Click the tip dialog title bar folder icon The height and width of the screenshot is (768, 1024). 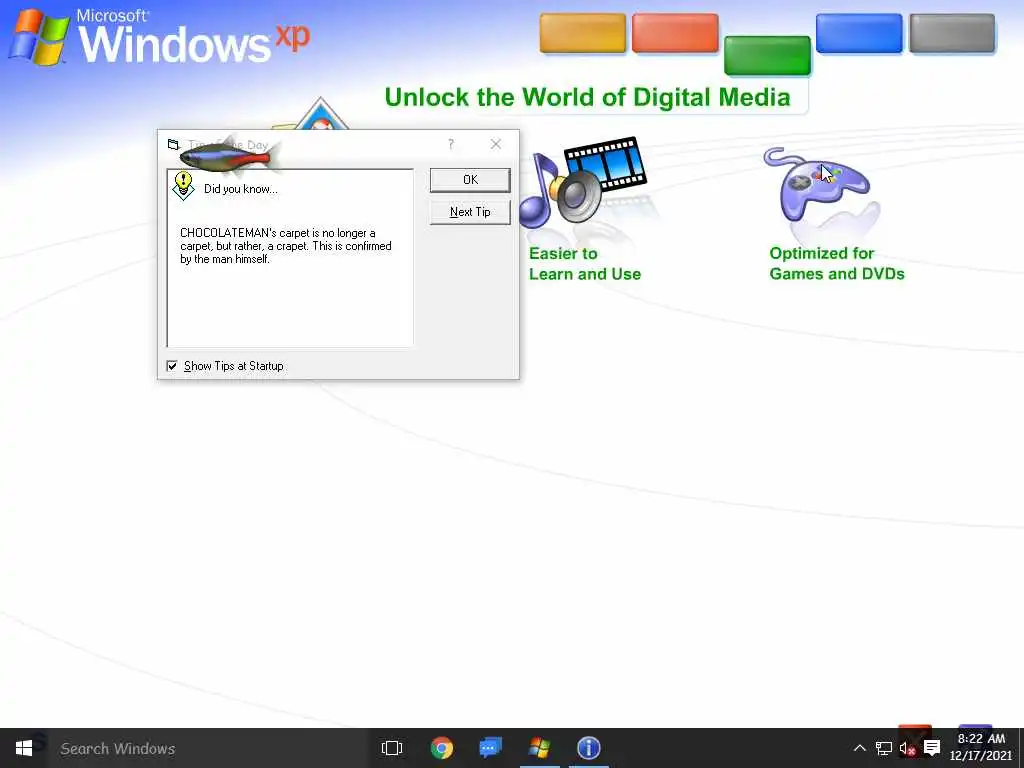pos(173,144)
